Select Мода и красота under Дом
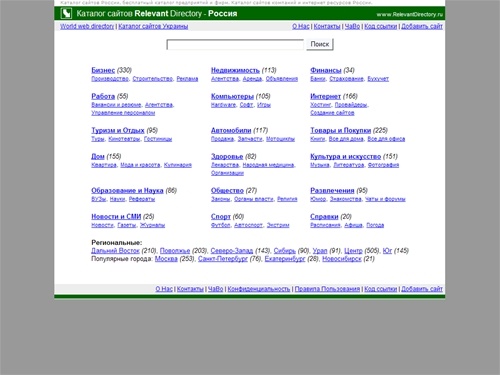This screenshot has width=500, height=375. point(140,165)
